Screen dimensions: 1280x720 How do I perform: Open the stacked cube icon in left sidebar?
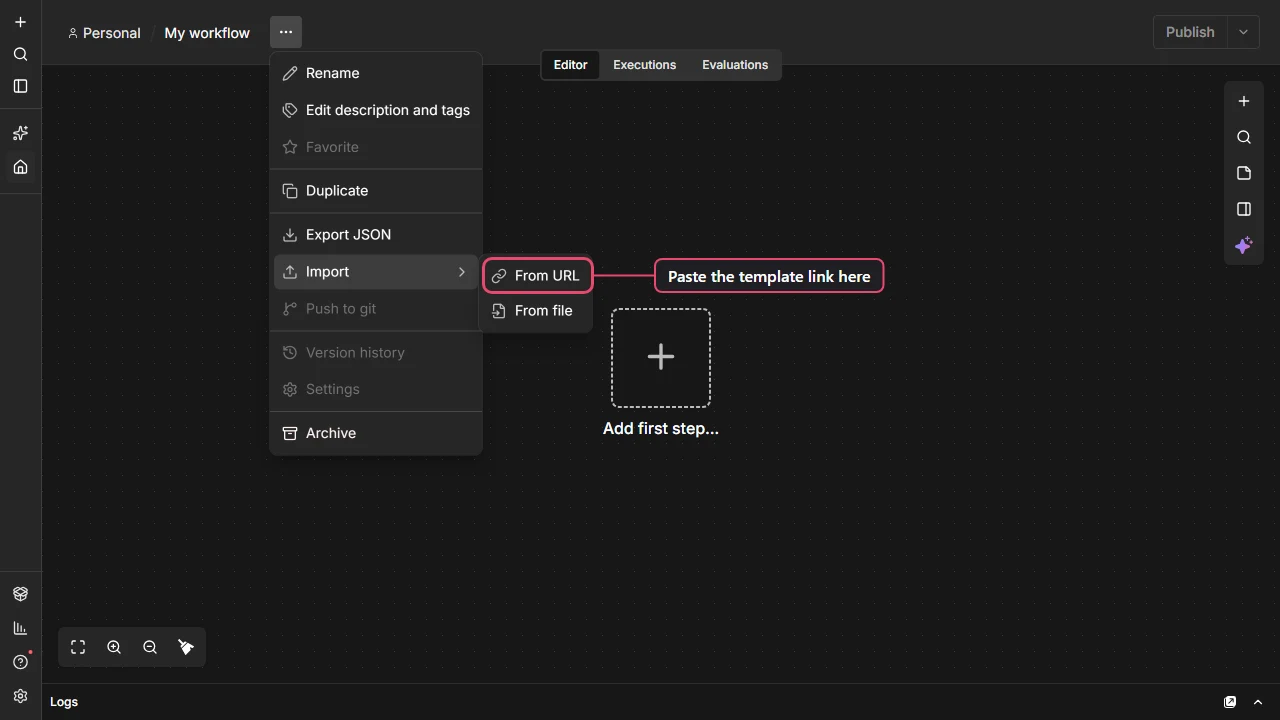coord(20,594)
